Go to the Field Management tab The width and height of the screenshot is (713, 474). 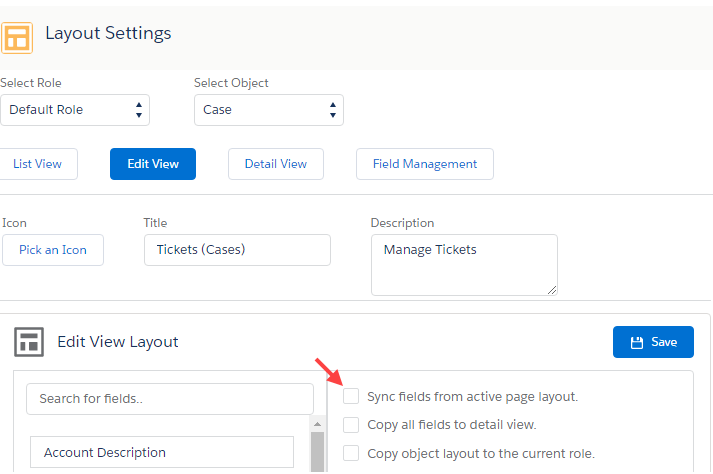click(x=424, y=164)
